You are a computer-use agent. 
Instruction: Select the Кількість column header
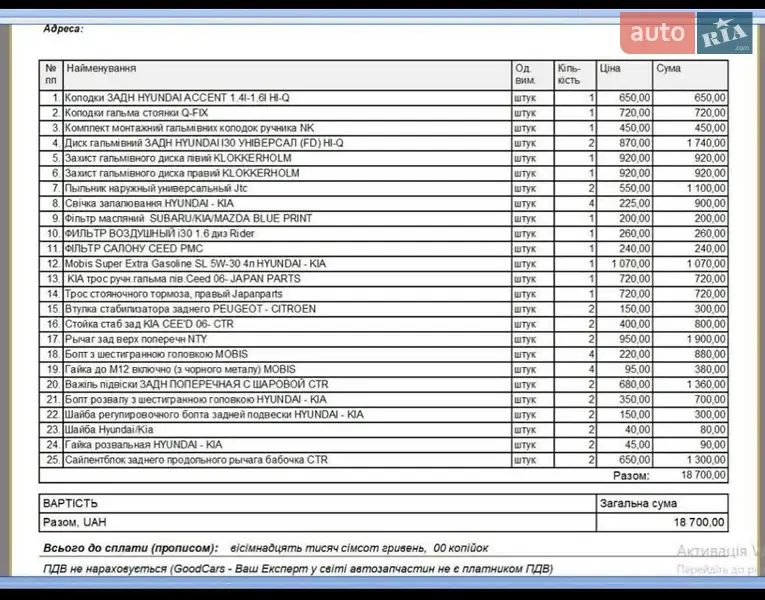(x=569, y=74)
